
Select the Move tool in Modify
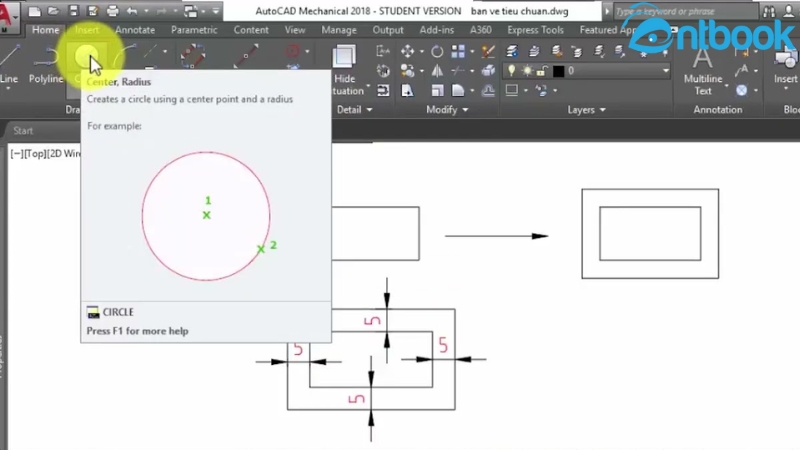tap(407, 51)
